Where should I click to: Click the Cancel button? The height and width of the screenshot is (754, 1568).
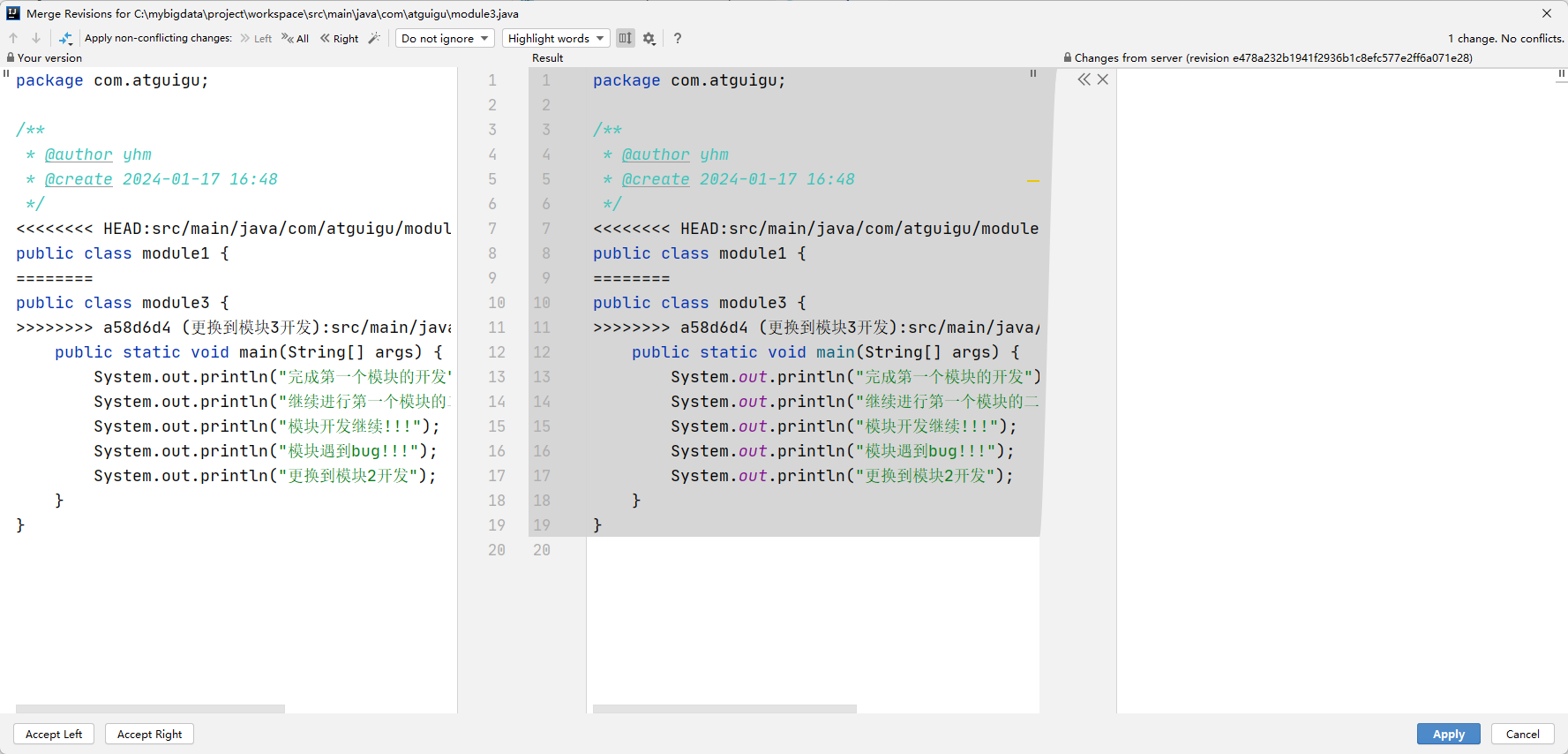[1522, 734]
